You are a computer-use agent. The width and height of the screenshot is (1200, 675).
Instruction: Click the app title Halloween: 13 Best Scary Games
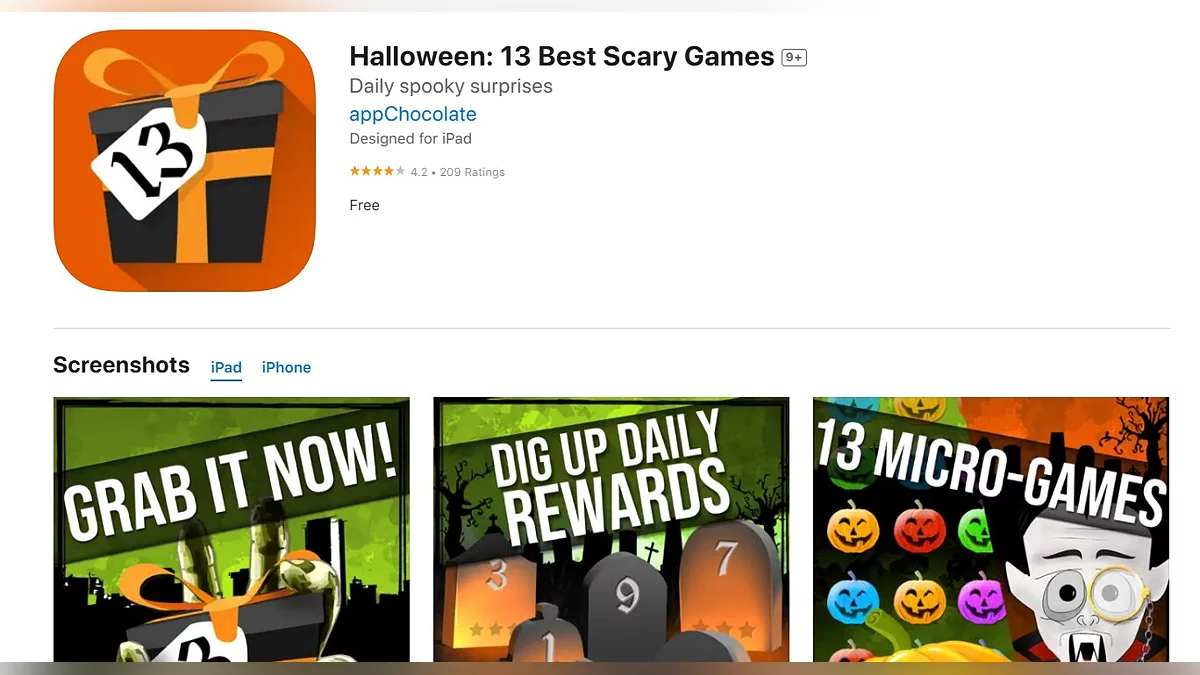pos(562,57)
